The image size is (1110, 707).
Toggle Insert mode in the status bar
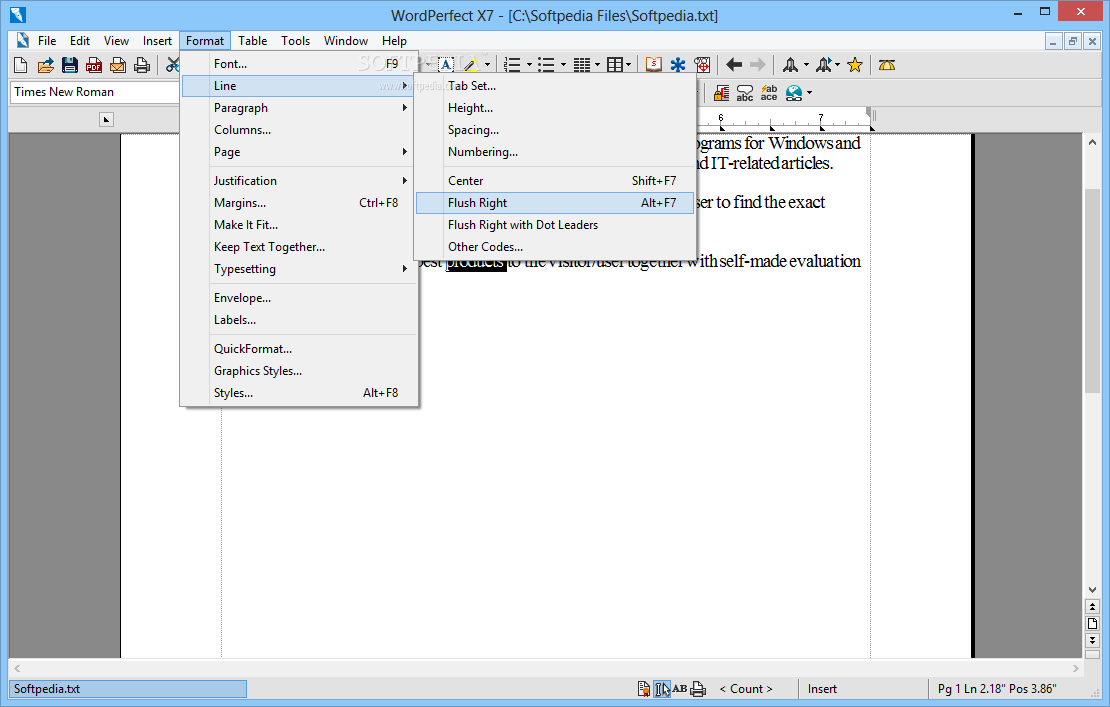822,689
